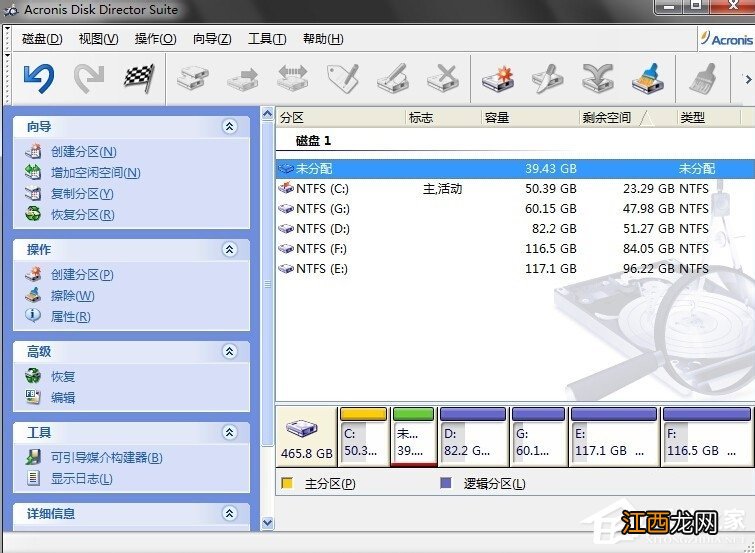Click icon beside 擦除(W)
The width and height of the screenshot is (755, 553).
[x=33, y=295]
